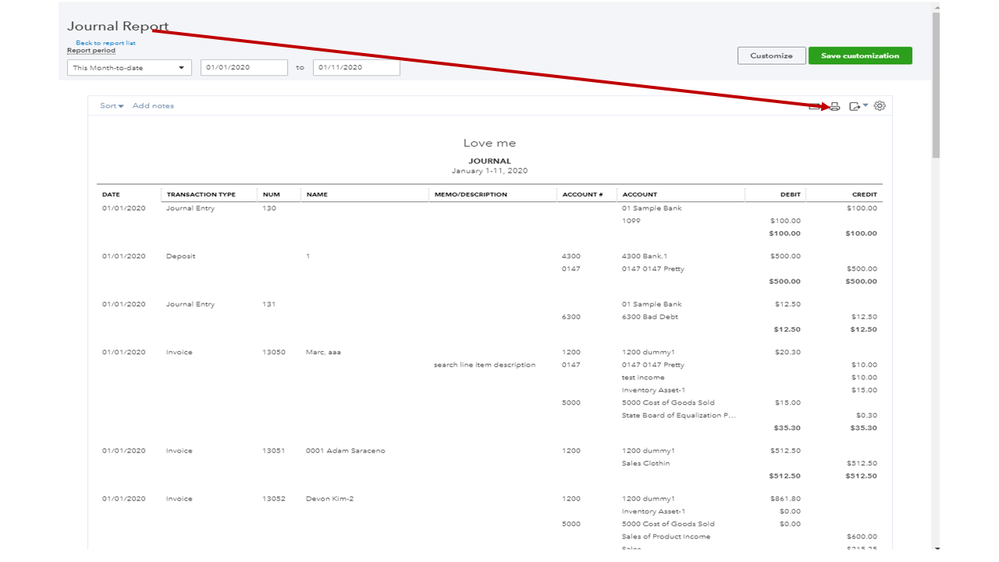Viewport: 999px width, 562px height.
Task: Click the ACCOUNT # column header
Action: pos(582,194)
